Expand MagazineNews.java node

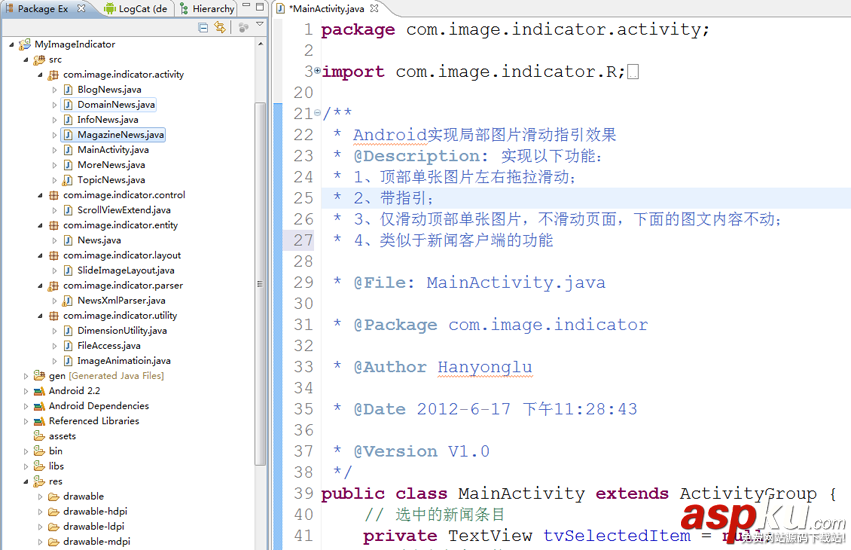[x=54, y=135]
